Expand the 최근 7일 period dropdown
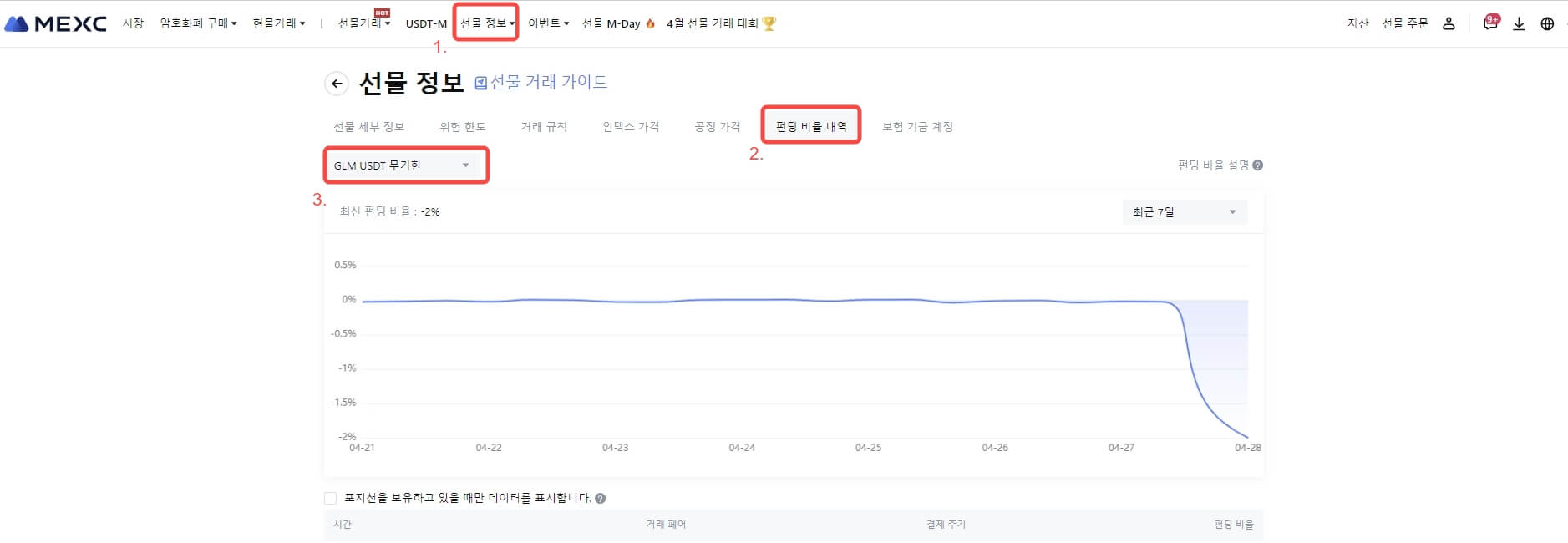Screen dimensions: 1568x543 [1184, 212]
